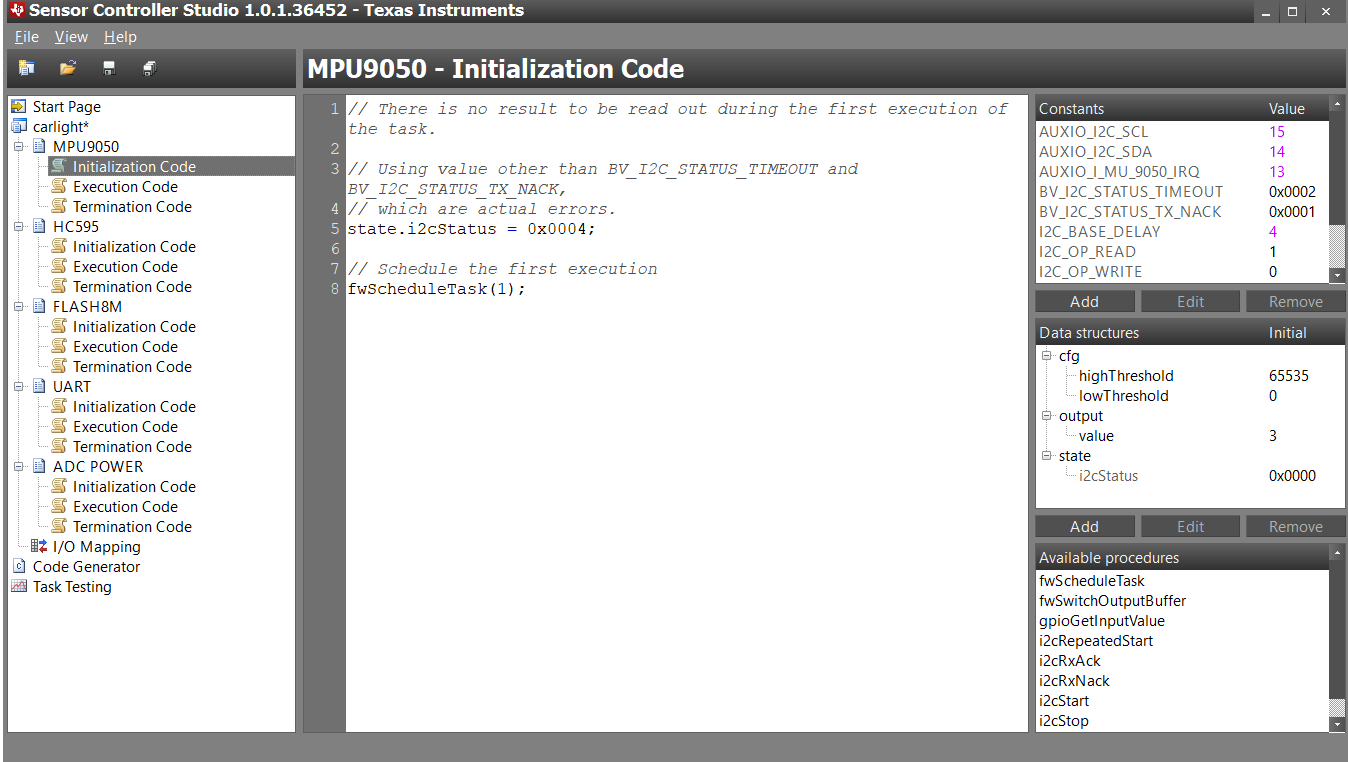The width and height of the screenshot is (1348, 762).
Task: Click the New Project toolbar icon
Action: (x=26, y=68)
